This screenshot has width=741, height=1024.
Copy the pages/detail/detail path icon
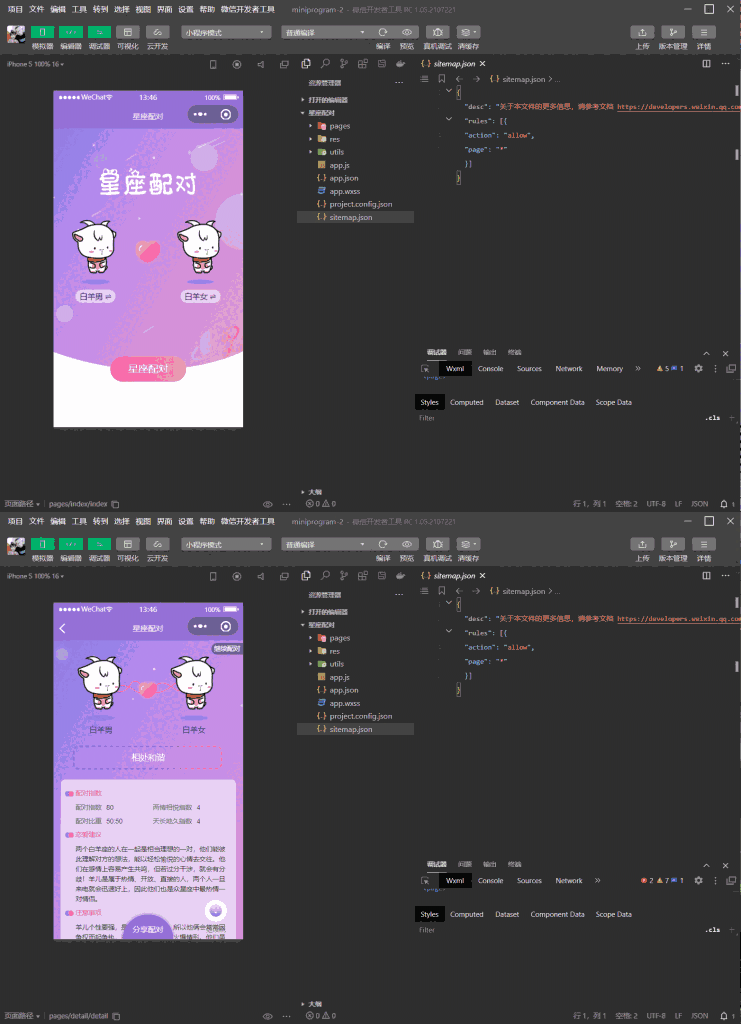pos(116,1016)
